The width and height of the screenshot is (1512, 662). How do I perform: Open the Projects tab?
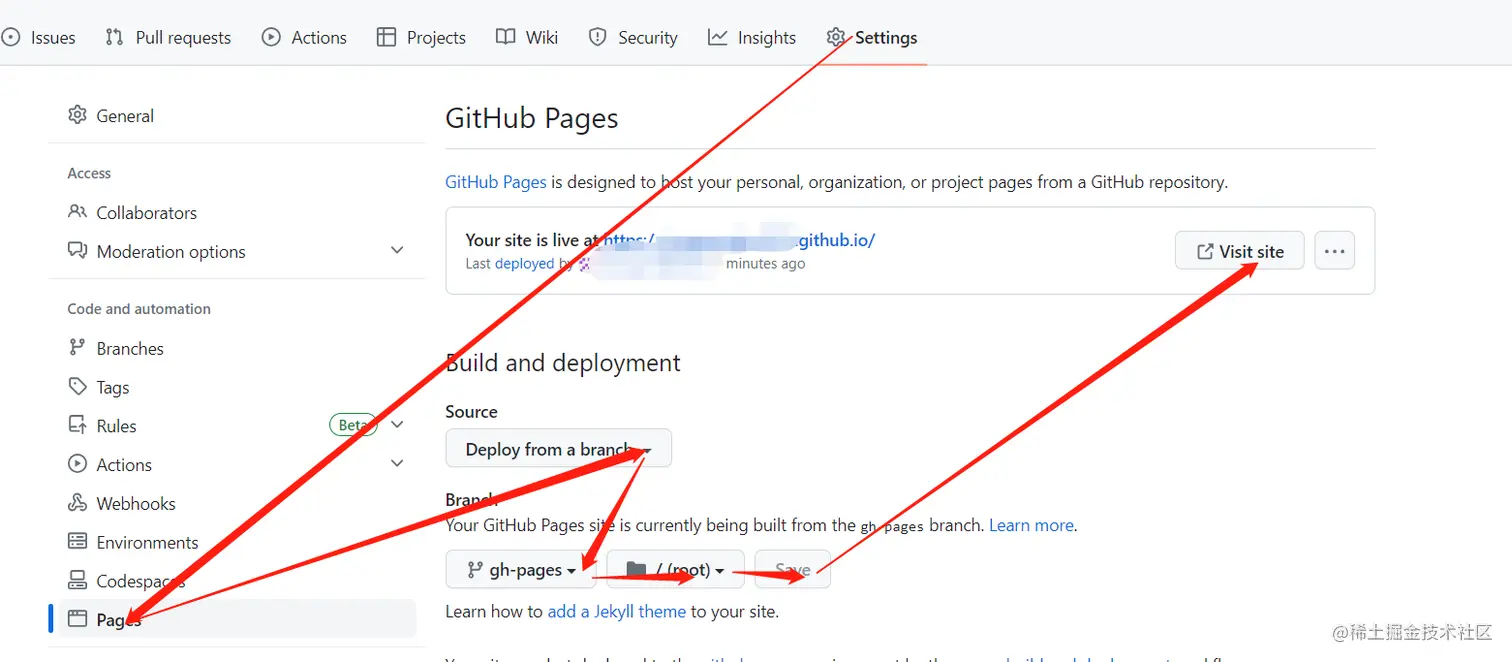[421, 38]
